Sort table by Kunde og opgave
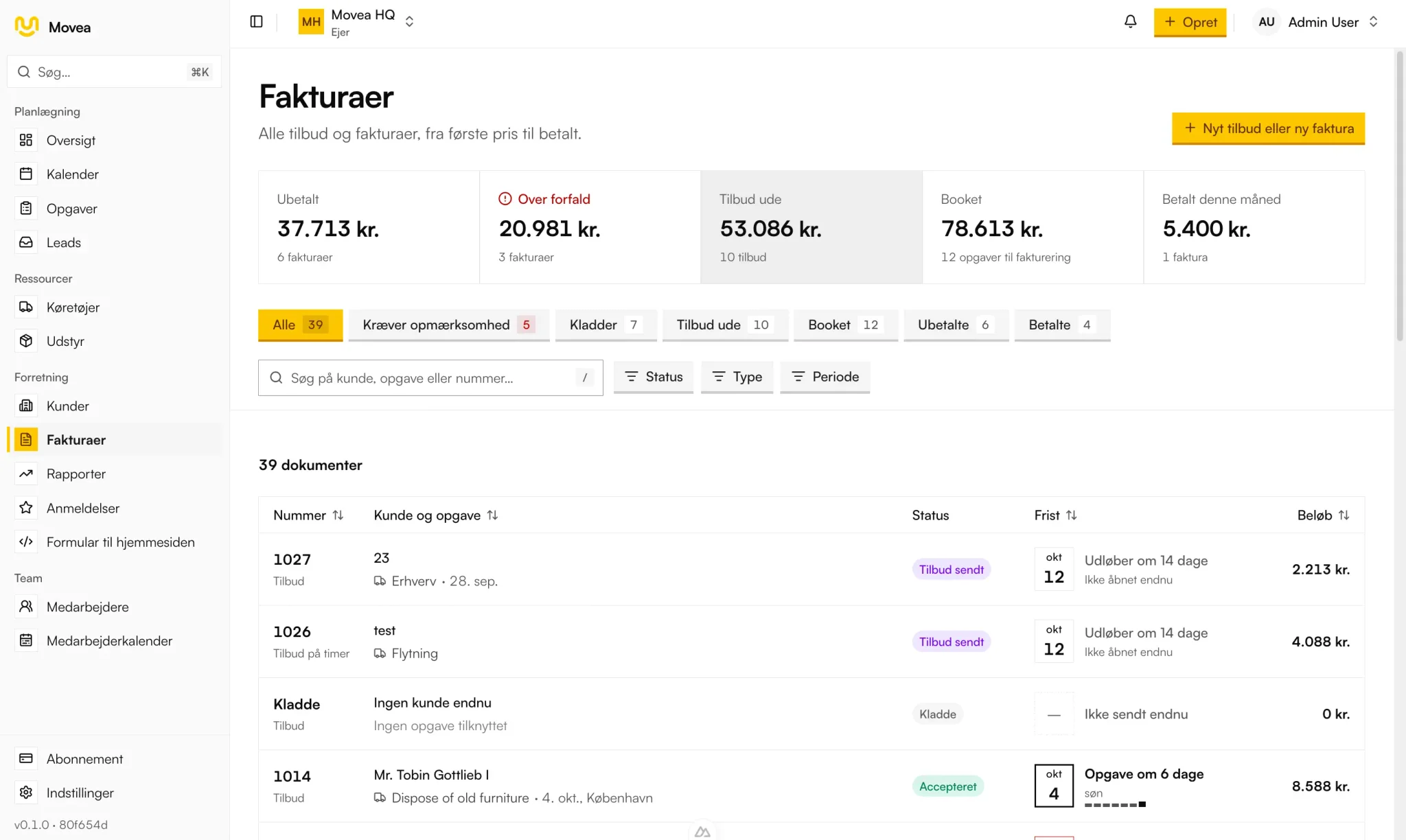 435,515
